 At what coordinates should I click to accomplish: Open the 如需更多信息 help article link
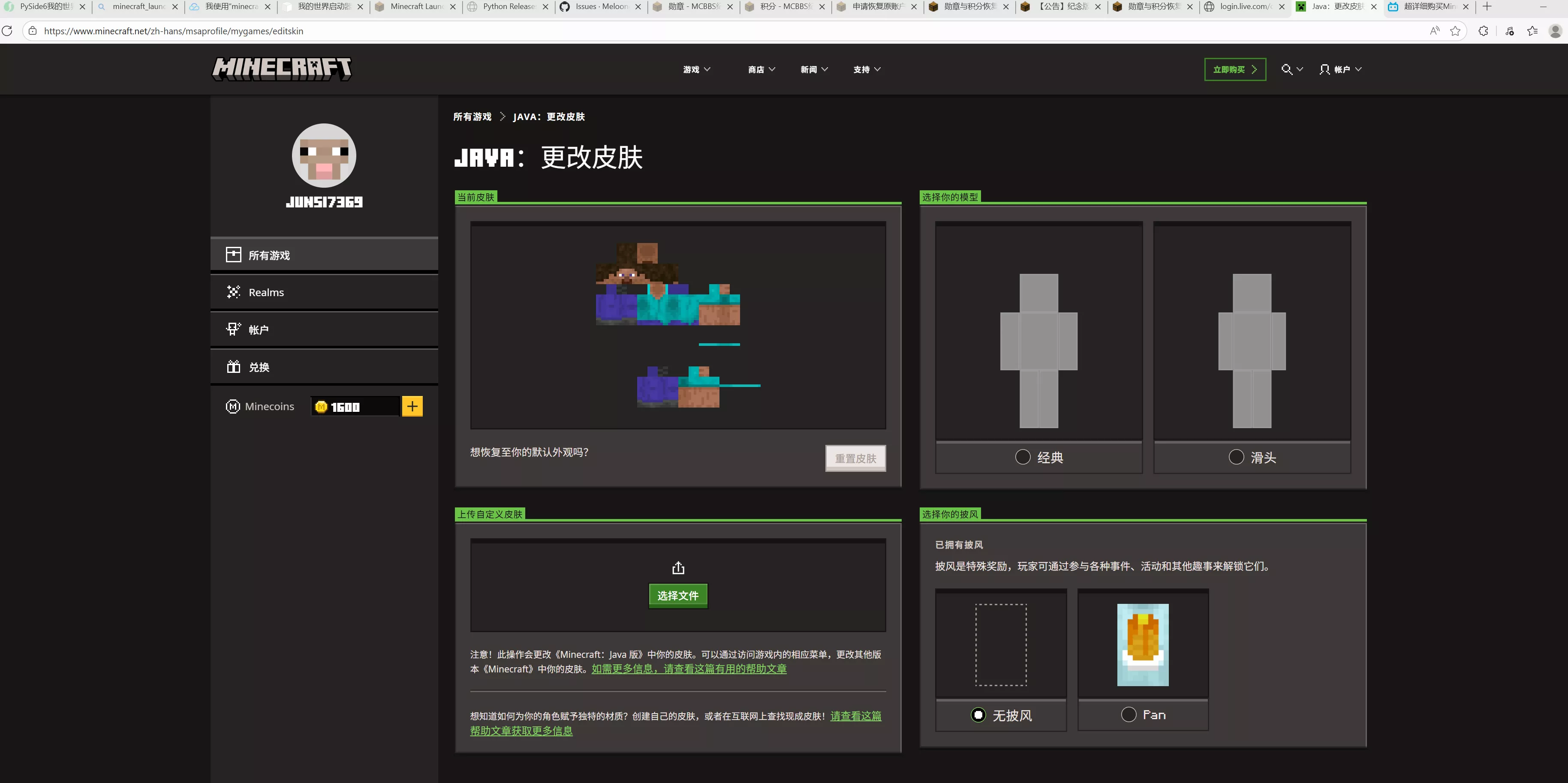tap(689, 669)
